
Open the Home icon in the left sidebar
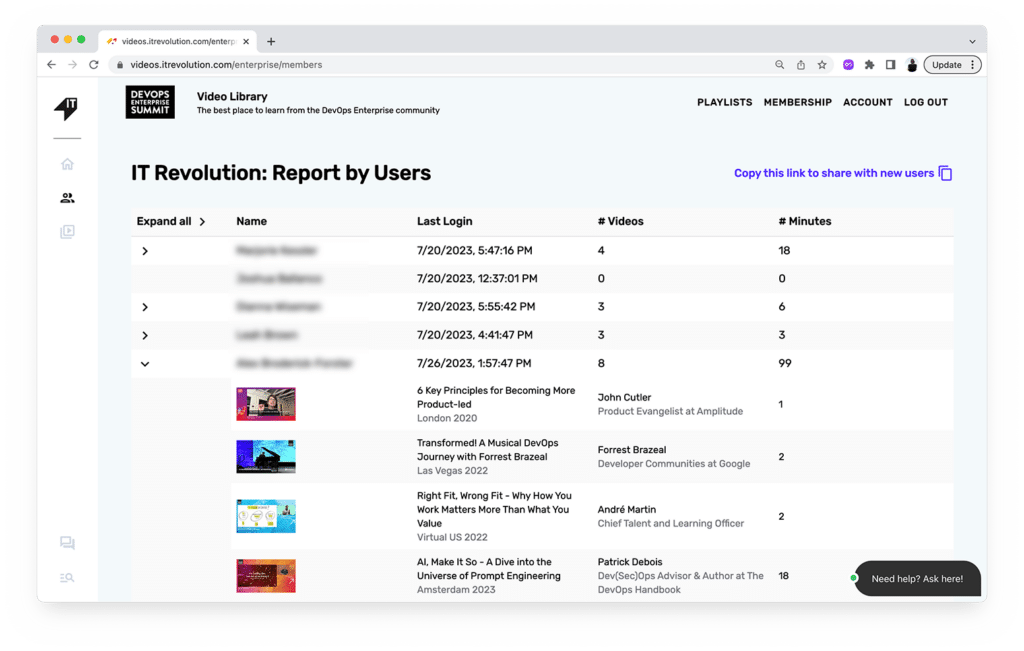[67, 164]
